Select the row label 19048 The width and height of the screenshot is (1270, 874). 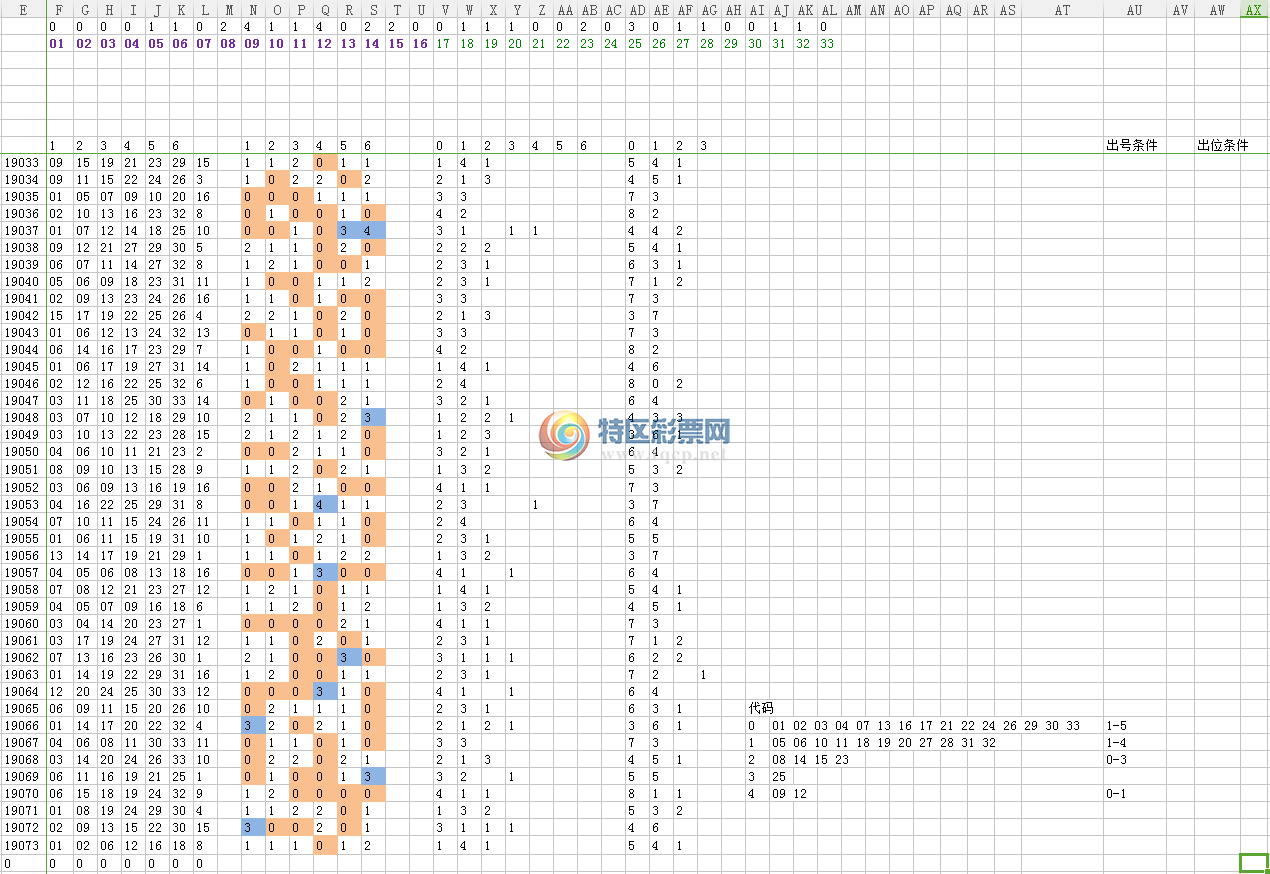[x=21, y=417]
